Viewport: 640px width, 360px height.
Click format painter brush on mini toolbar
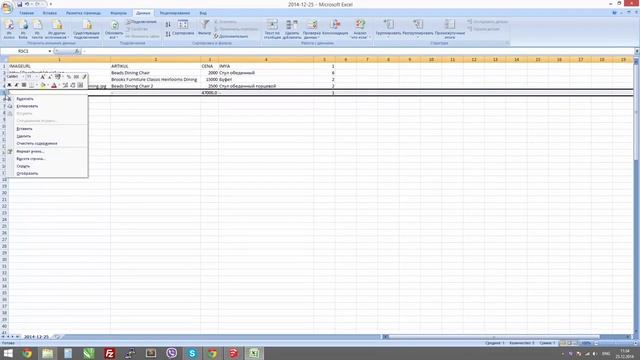pyautogui.click(x=84, y=77)
